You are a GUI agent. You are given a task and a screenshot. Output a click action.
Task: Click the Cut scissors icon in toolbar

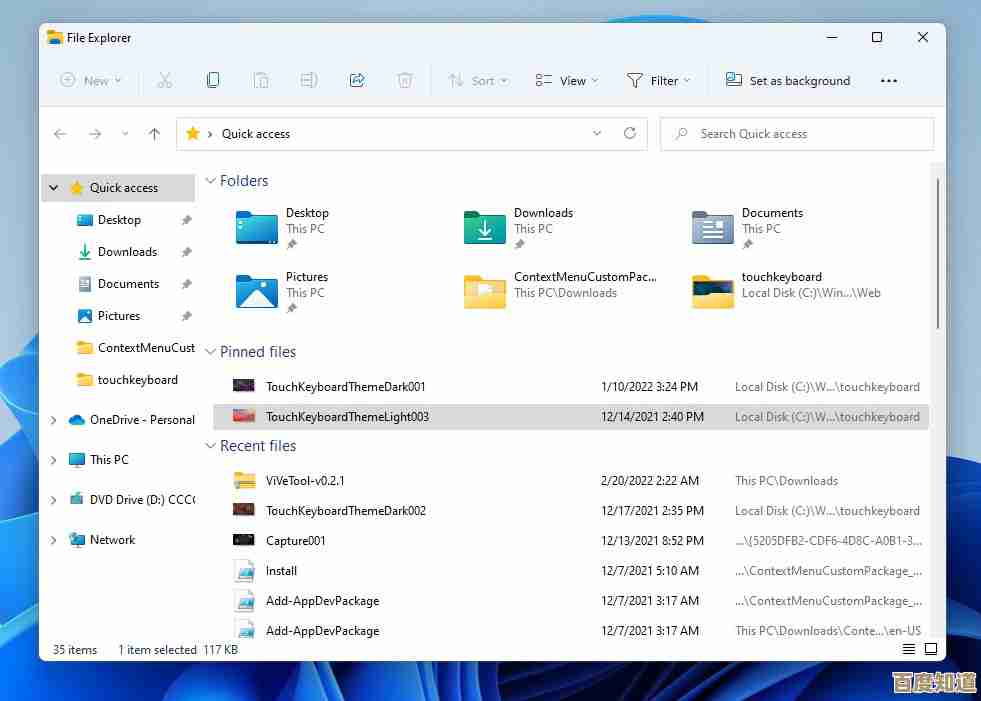click(165, 81)
